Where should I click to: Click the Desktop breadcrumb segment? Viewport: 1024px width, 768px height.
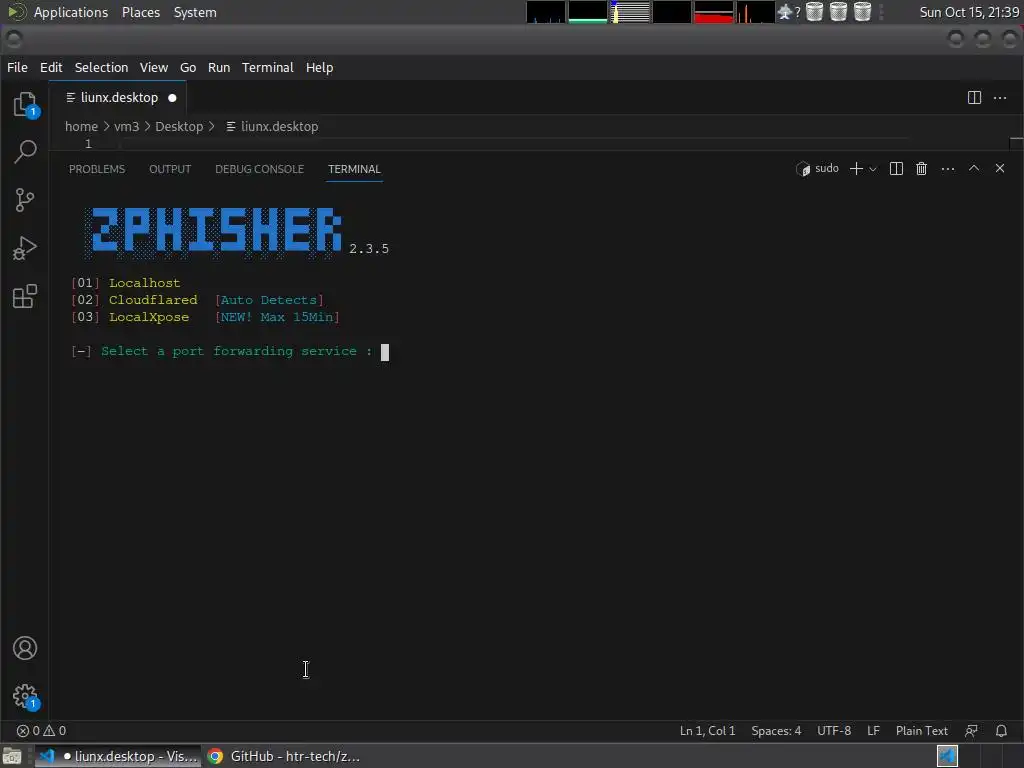pyautogui.click(x=179, y=127)
